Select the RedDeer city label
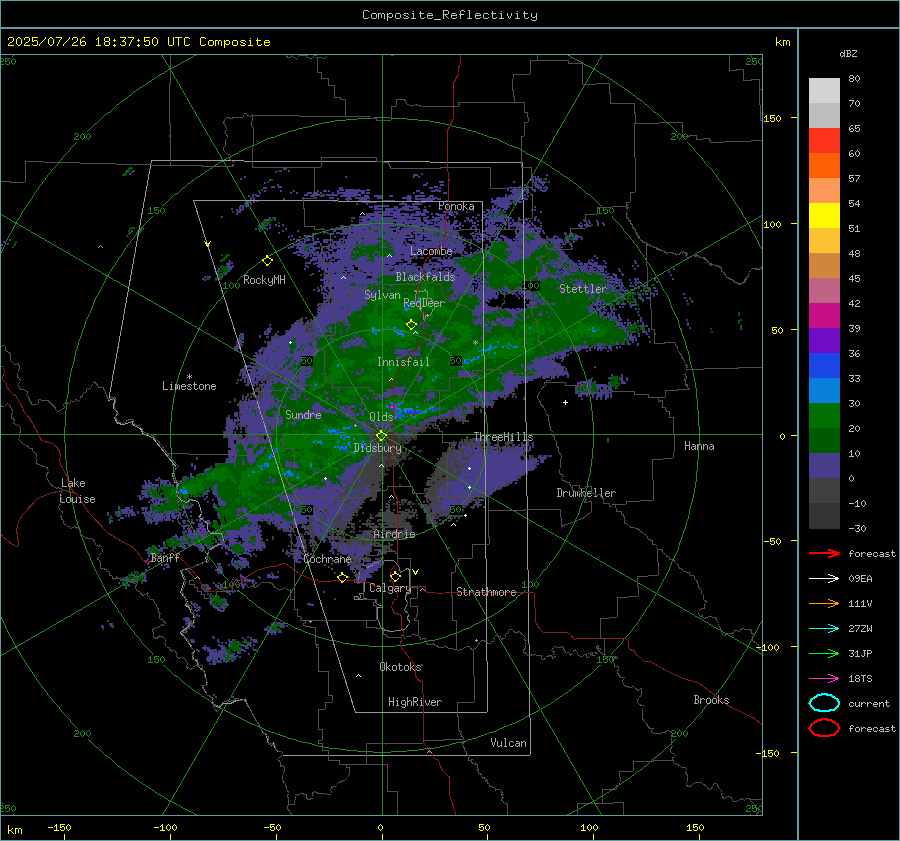The image size is (900, 841). pyautogui.click(x=424, y=303)
